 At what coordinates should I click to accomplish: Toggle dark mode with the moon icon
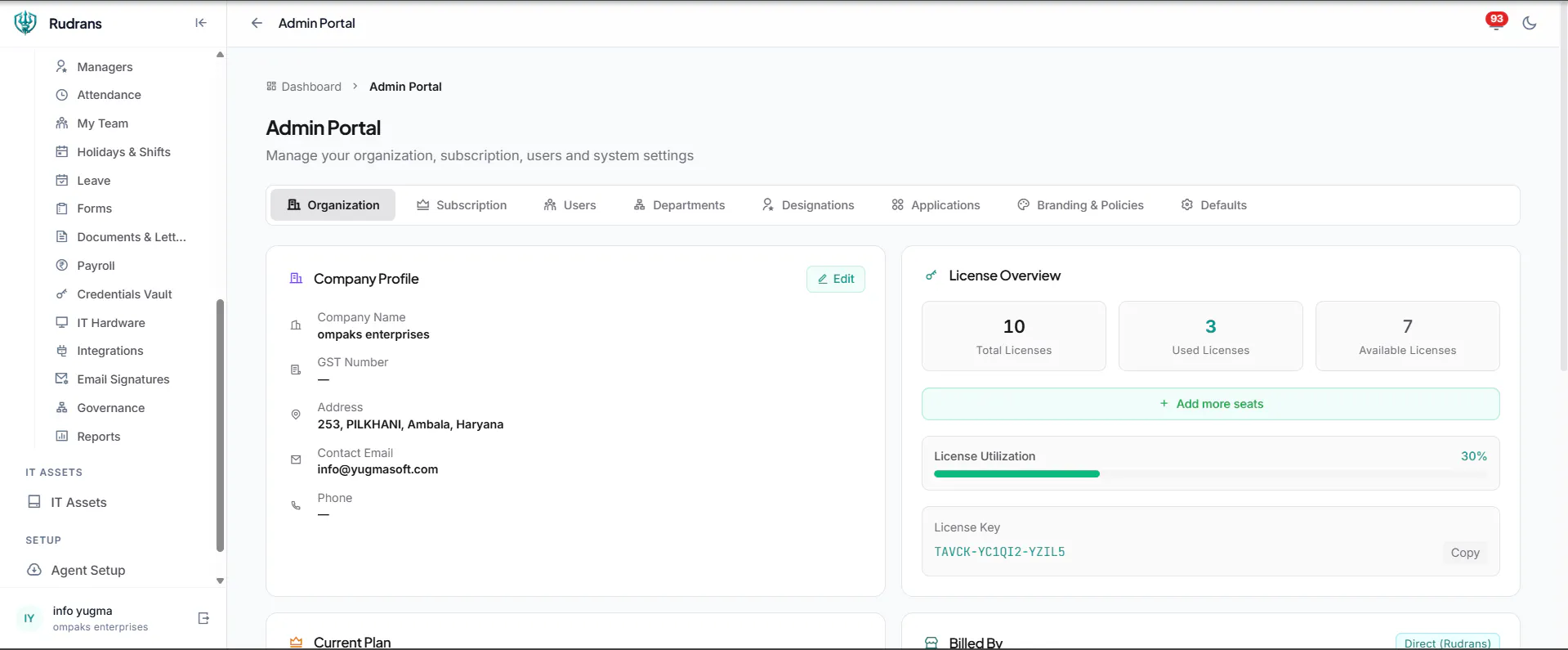tap(1530, 23)
